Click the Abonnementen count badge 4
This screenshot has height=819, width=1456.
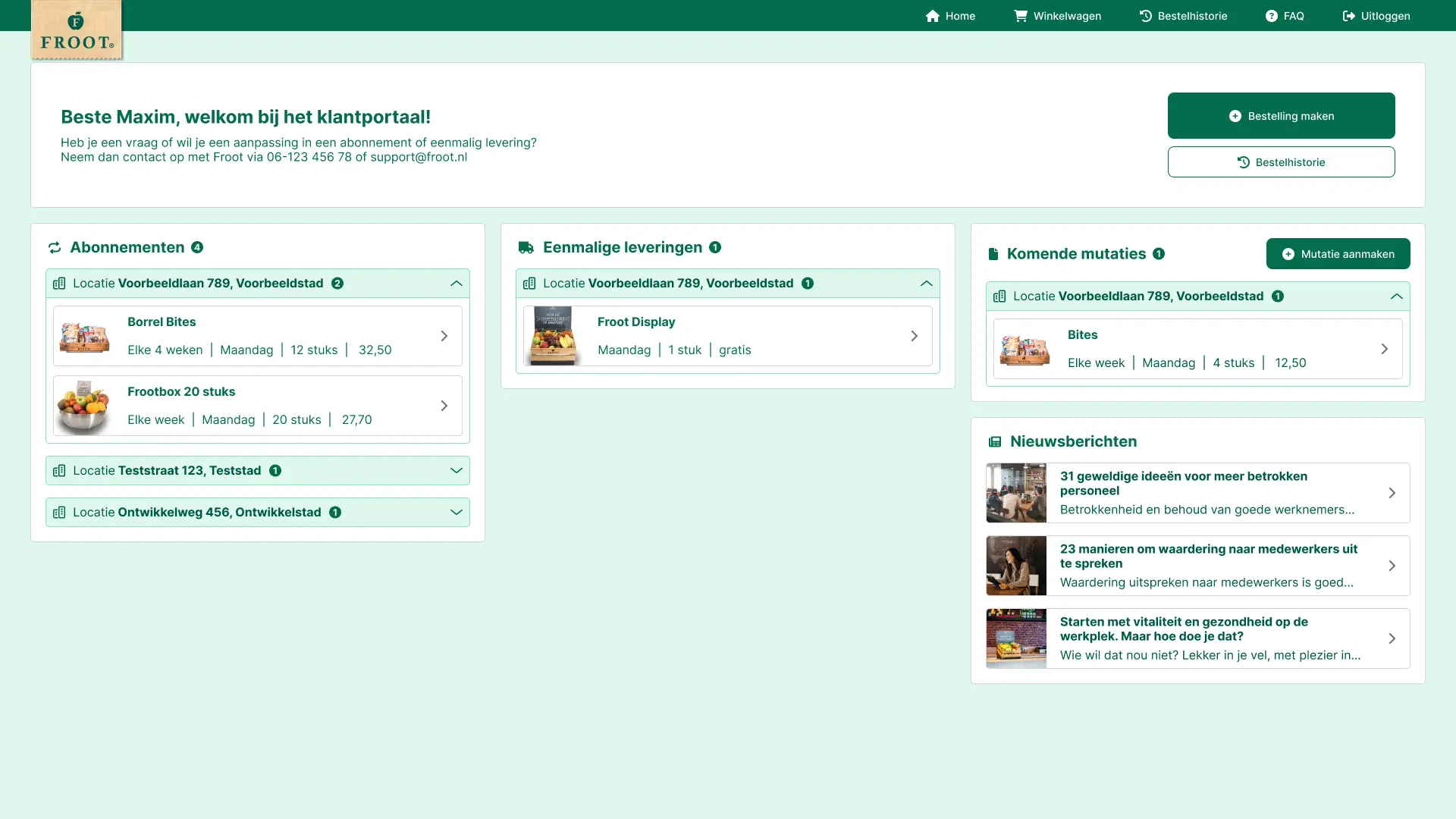(197, 248)
